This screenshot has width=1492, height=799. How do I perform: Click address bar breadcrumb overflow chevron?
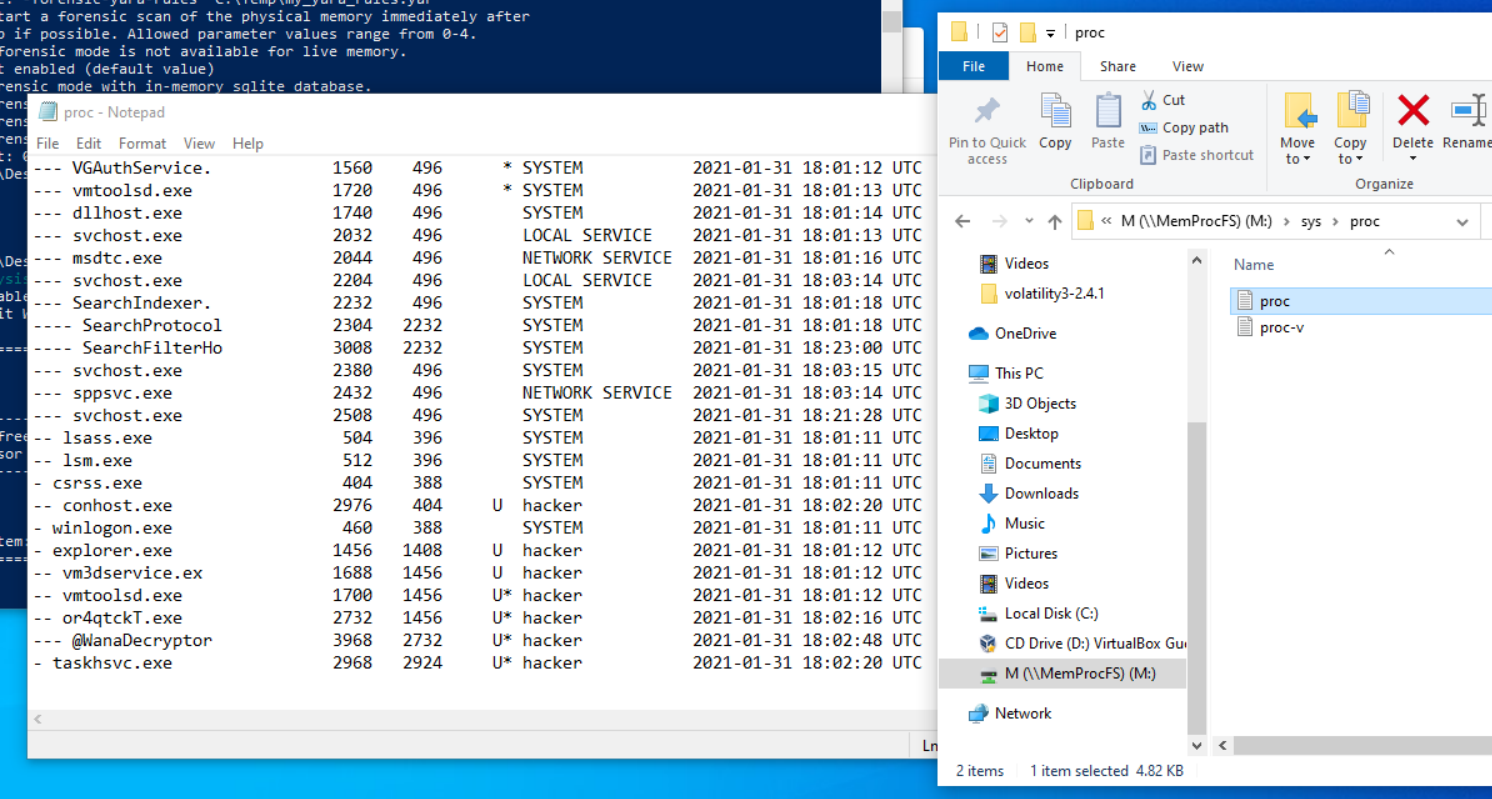point(1107,222)
